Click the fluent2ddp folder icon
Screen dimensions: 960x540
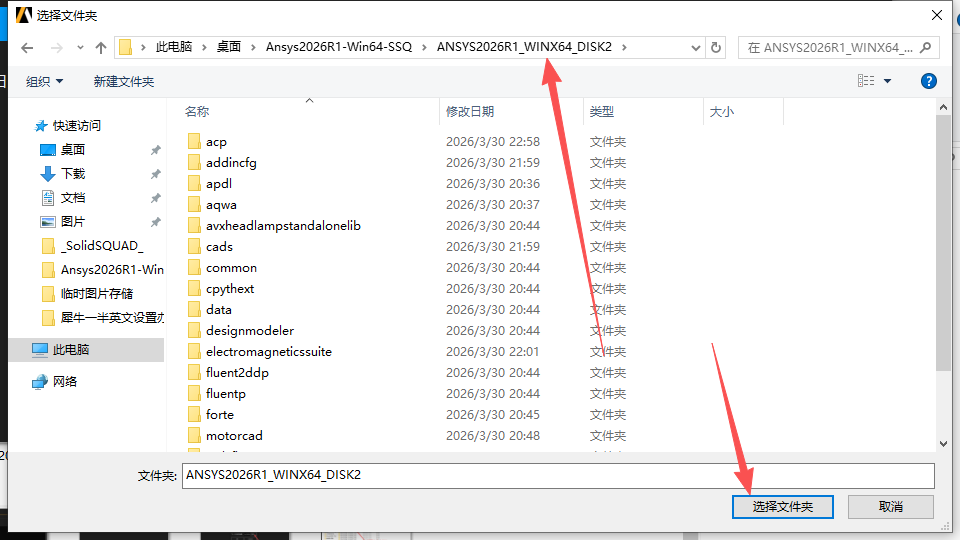tap(194, 372)
